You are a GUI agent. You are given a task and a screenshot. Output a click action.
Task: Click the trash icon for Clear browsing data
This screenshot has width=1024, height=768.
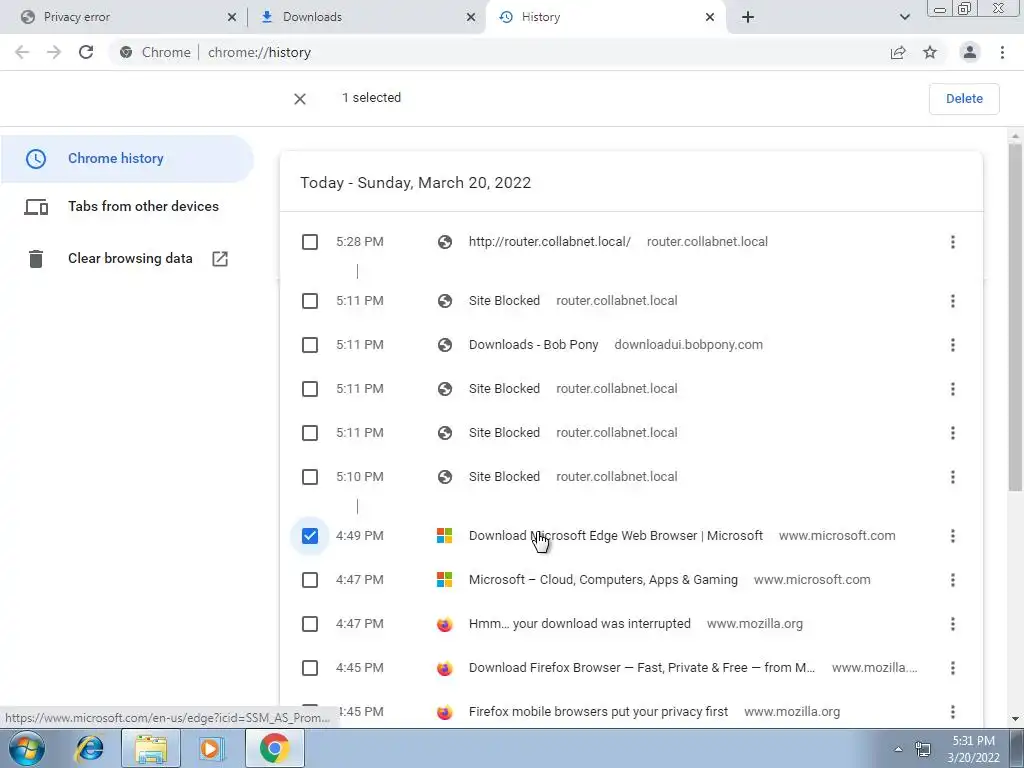(36, 259)
